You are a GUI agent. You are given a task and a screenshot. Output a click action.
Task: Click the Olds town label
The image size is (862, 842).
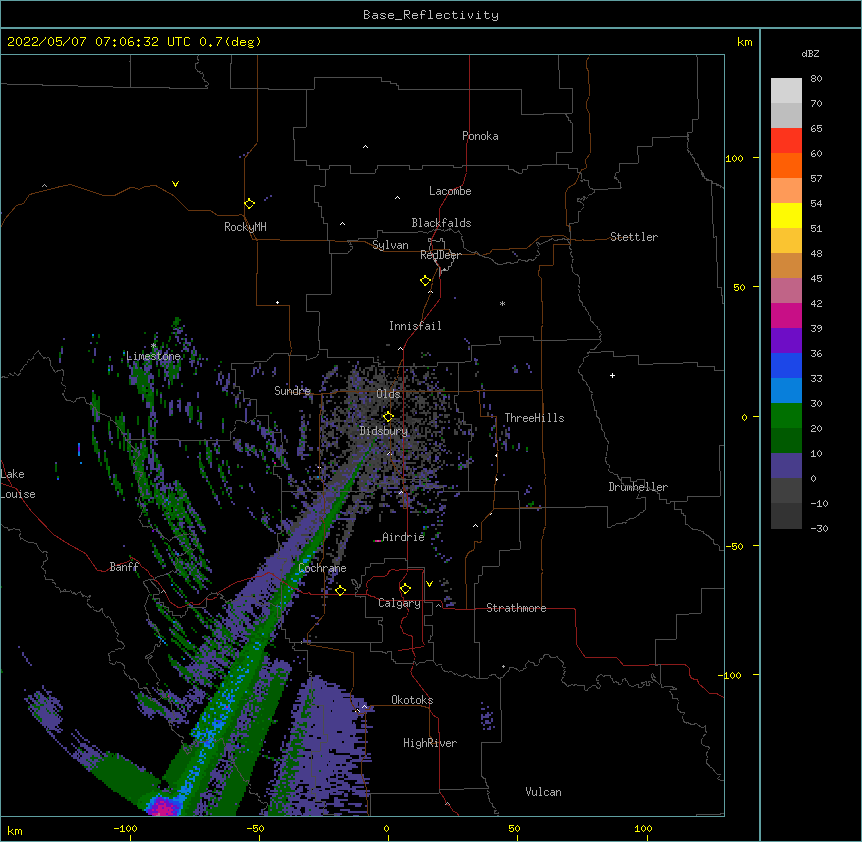pyautogui.click(x=388, y=394)
